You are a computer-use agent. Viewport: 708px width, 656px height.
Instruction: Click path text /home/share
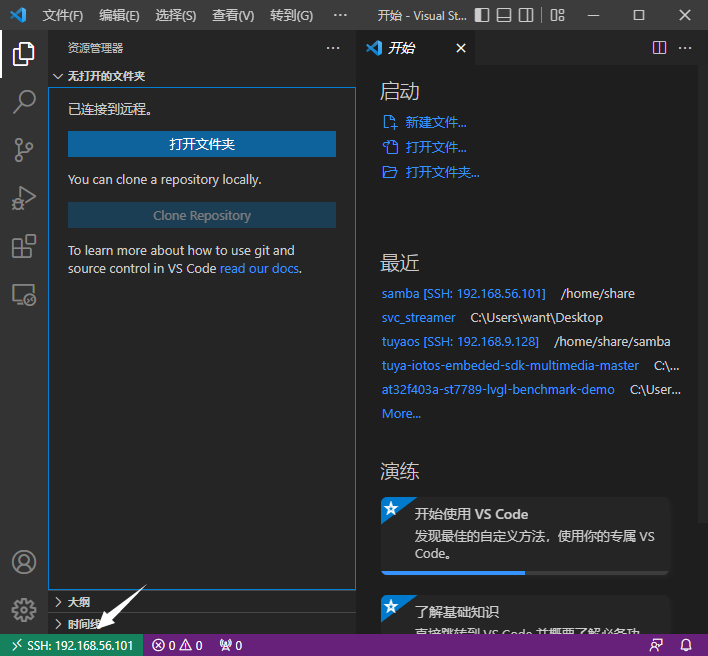(x=598, y=294)
